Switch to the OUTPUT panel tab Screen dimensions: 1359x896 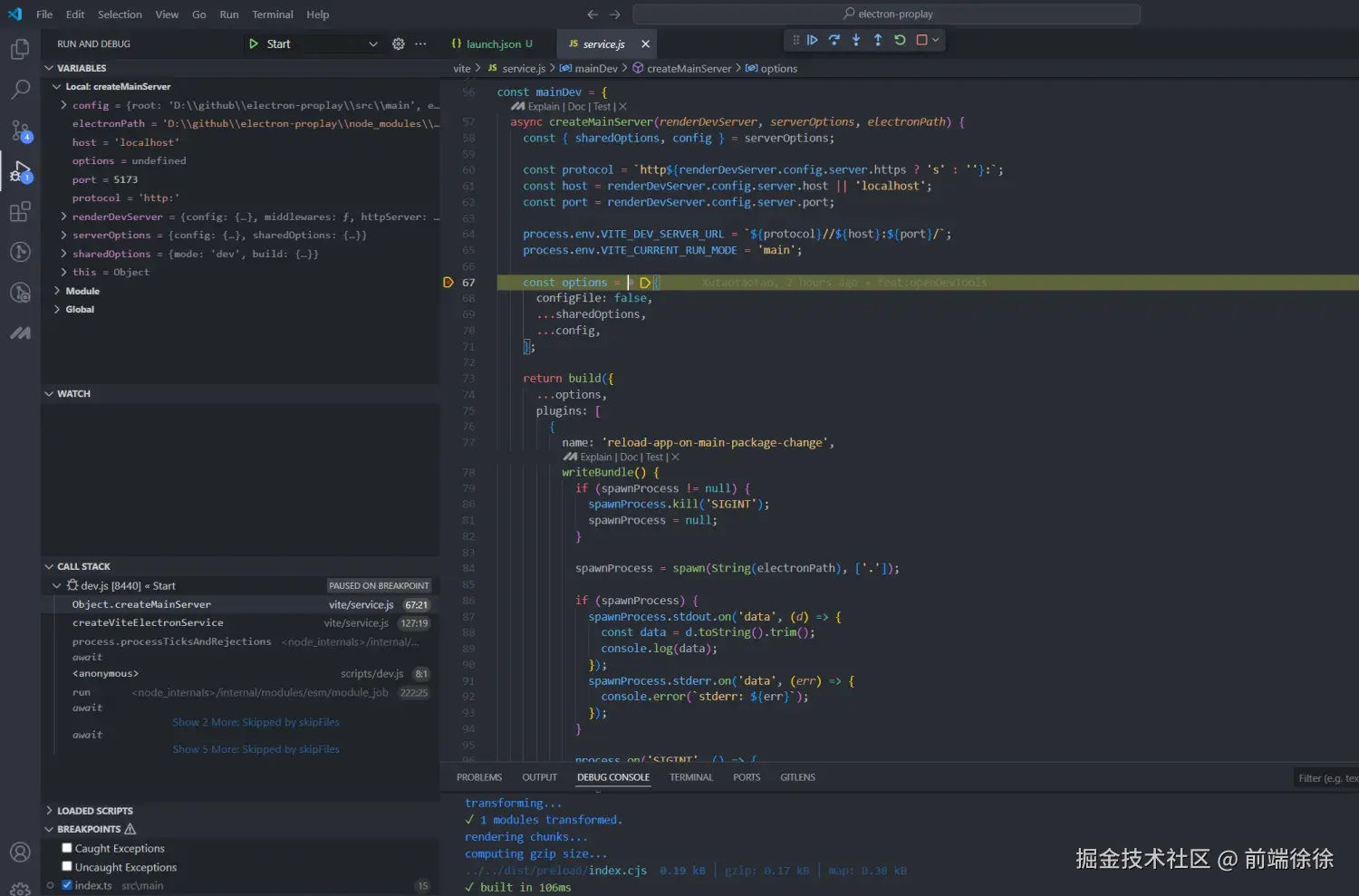click(540, 777)
